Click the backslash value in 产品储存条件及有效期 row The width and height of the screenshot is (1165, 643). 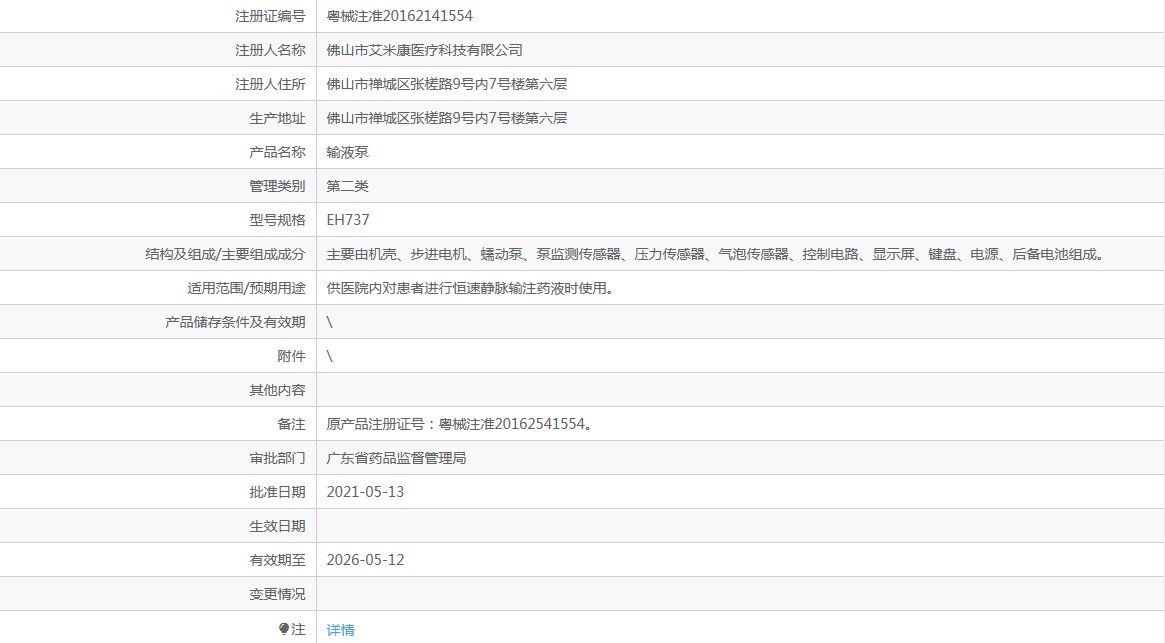330,322
